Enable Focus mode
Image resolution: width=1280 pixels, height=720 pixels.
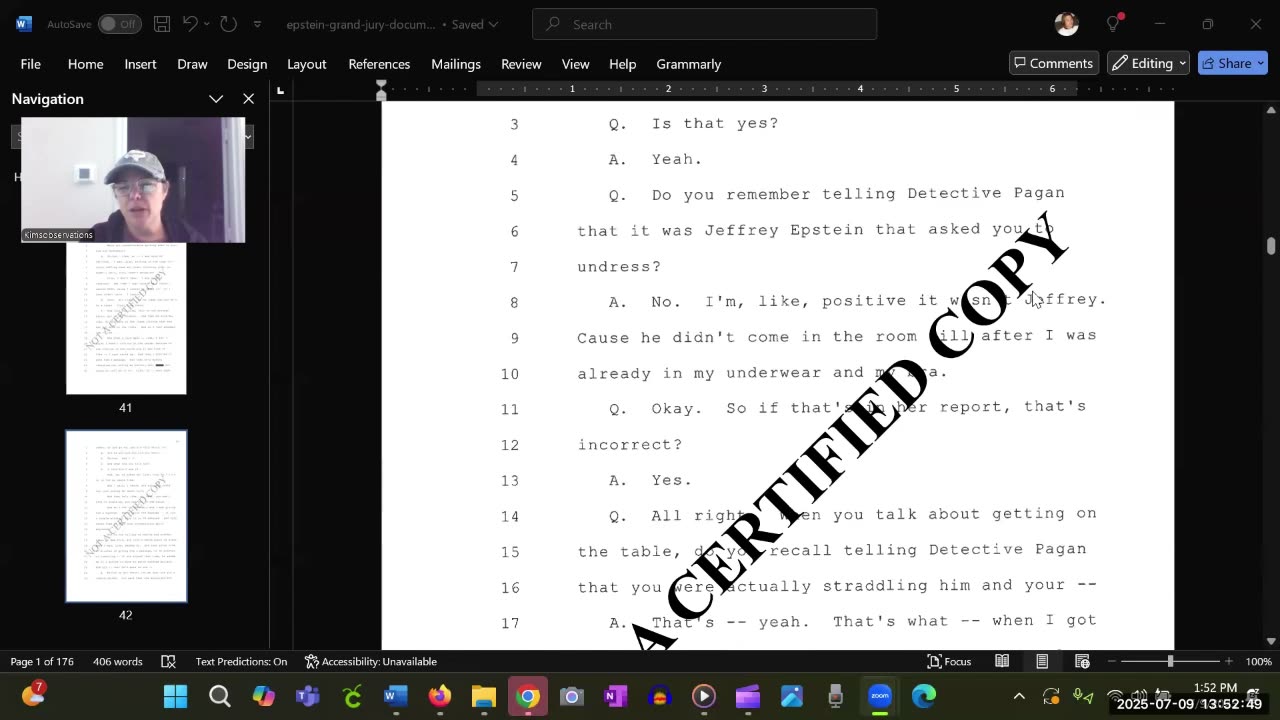tap(949, 661)
